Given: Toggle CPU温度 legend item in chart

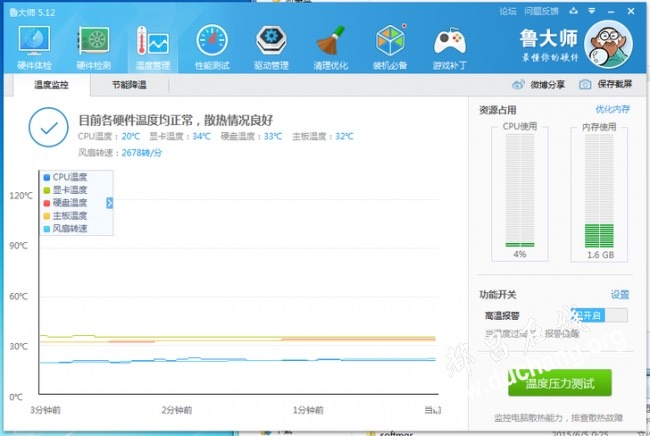Looking at the screenshot, I should click(65, 177).
